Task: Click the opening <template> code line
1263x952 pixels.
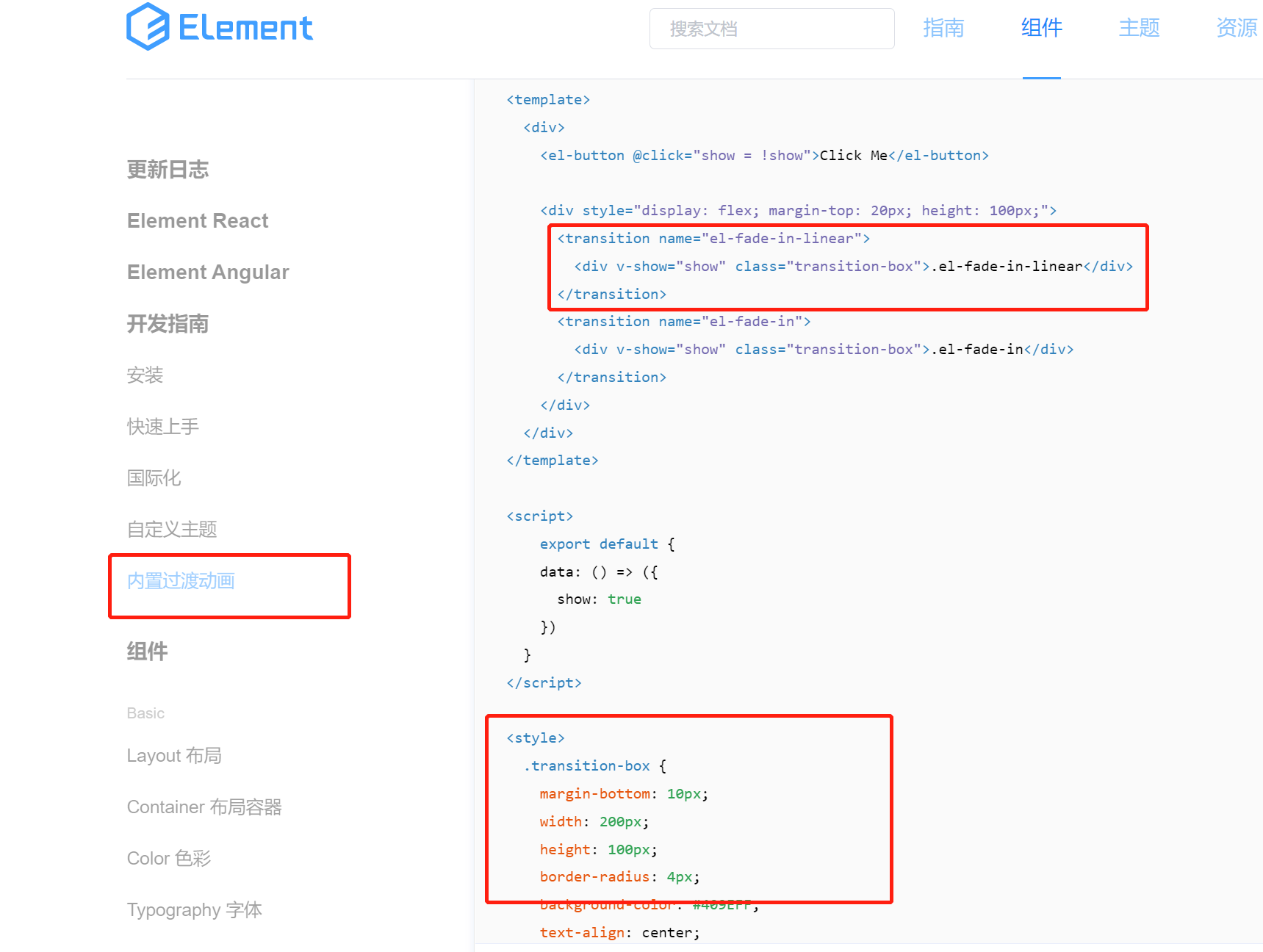Action: pos(548,100)
